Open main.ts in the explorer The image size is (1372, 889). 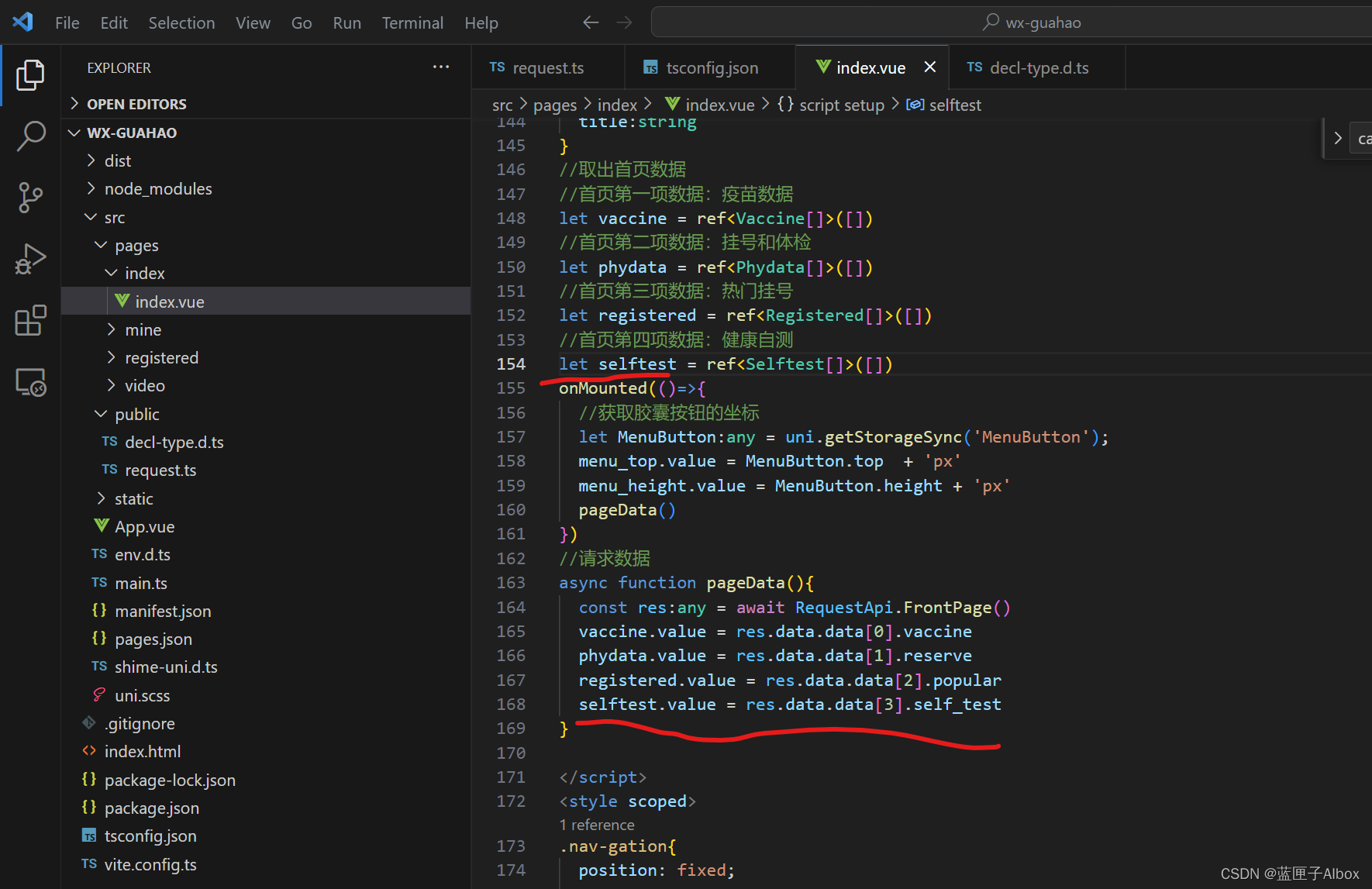click(x=266, y=583)
